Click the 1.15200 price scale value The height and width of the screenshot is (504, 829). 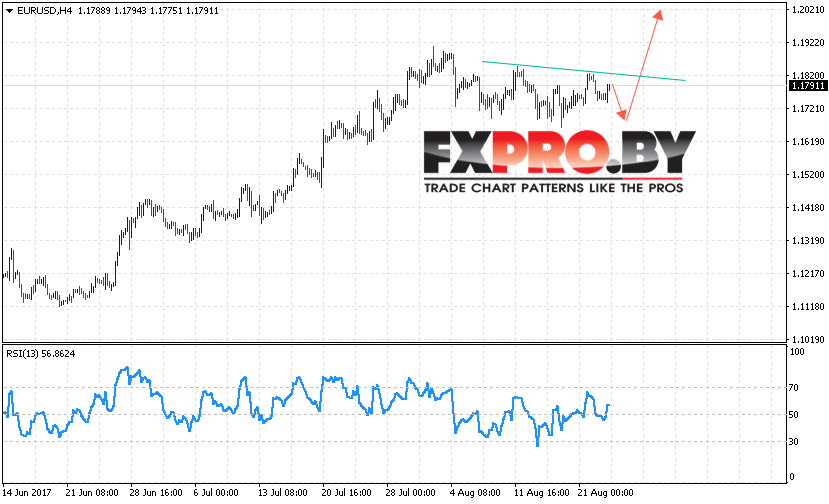coord(808,175)
